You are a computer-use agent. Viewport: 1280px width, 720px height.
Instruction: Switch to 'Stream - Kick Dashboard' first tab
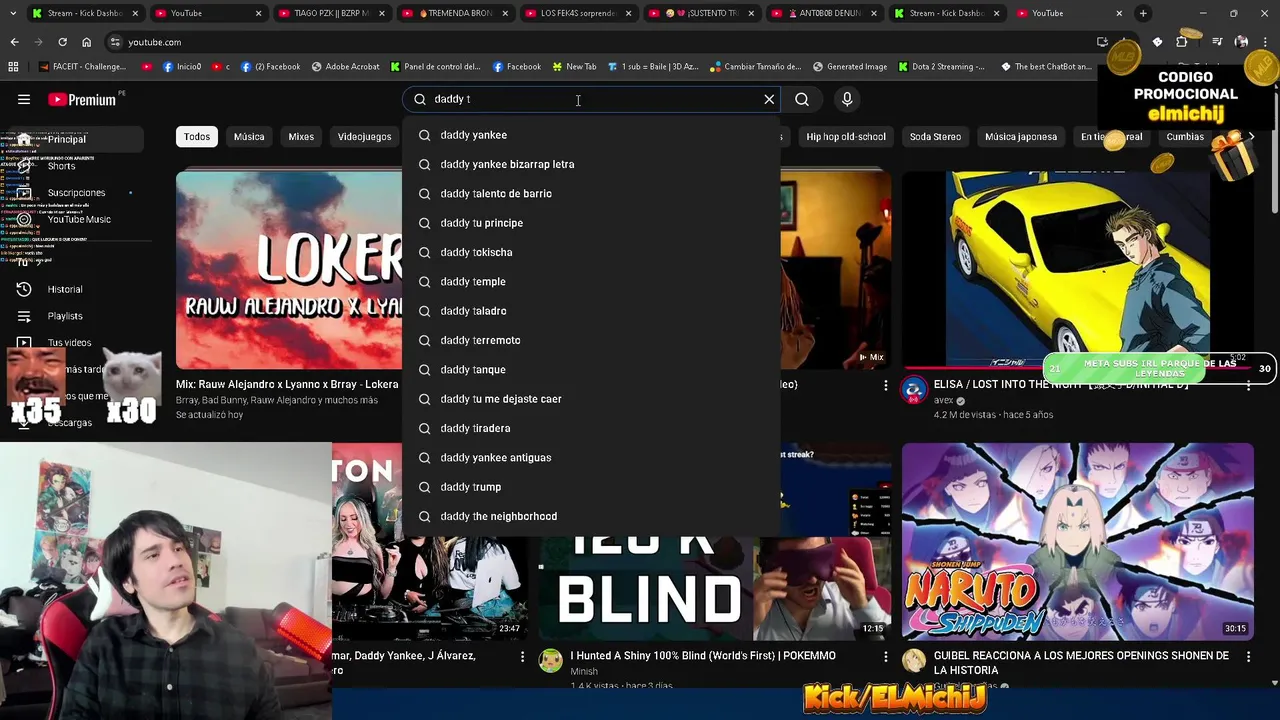85,13
